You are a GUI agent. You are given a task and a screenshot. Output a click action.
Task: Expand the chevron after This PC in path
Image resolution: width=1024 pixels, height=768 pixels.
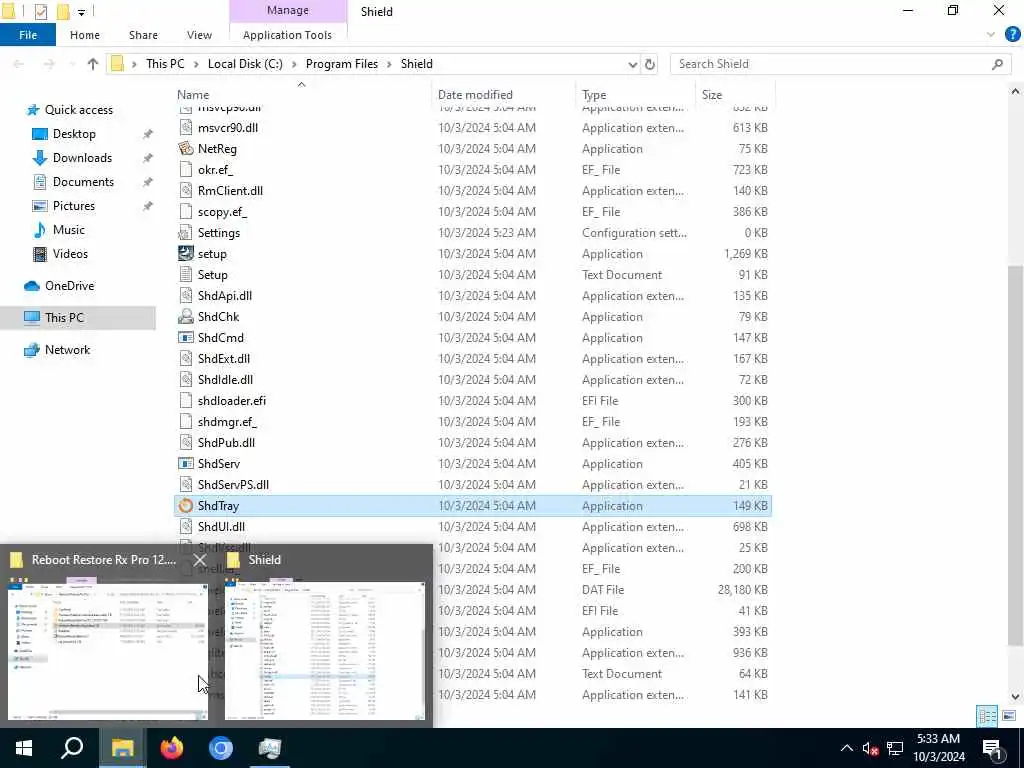click(x=196, y=64)
